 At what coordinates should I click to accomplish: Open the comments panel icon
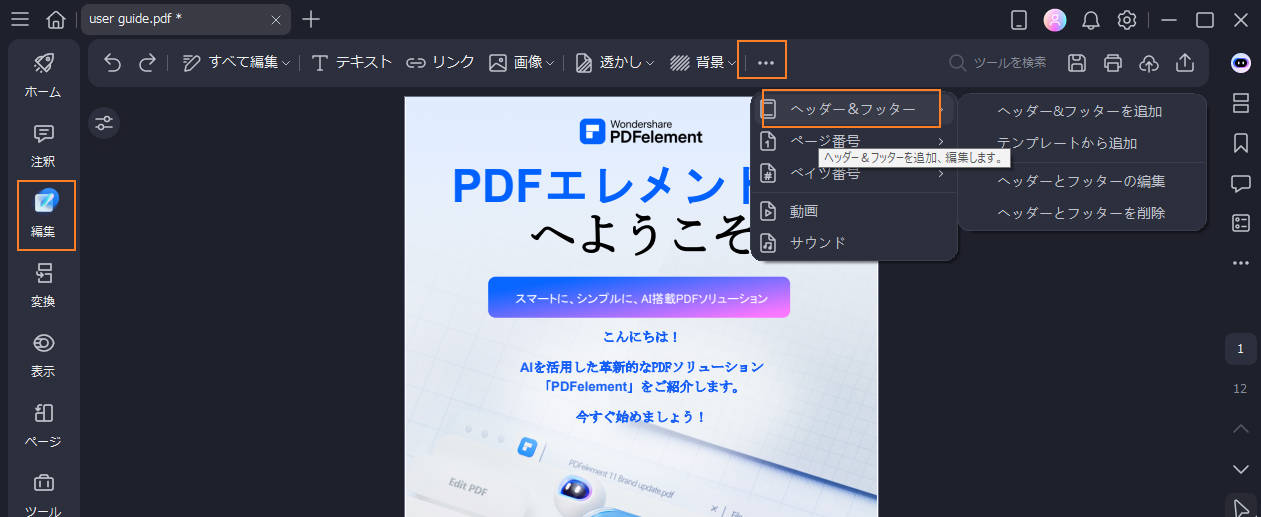pyautogui.click(x=1241, y=183)
